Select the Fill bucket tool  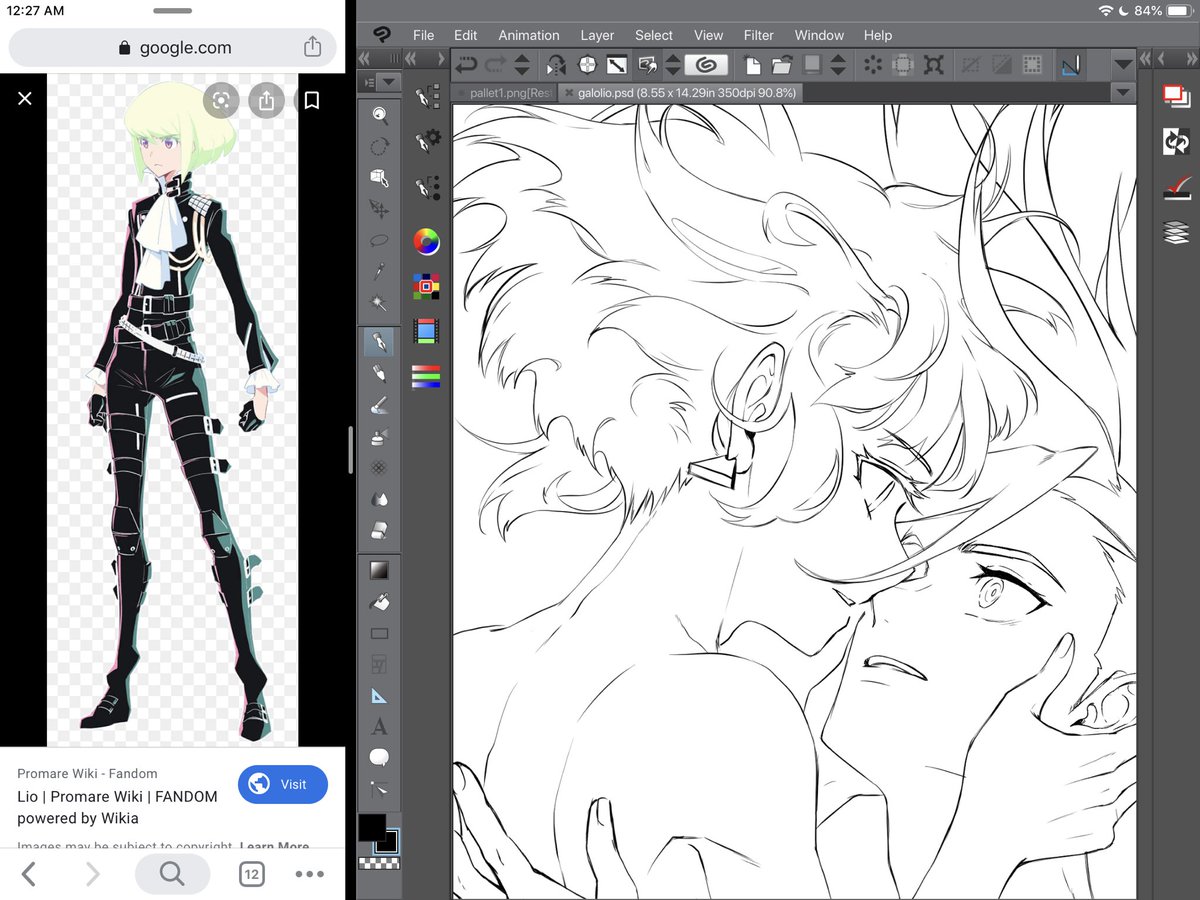[x=379, y=602]
